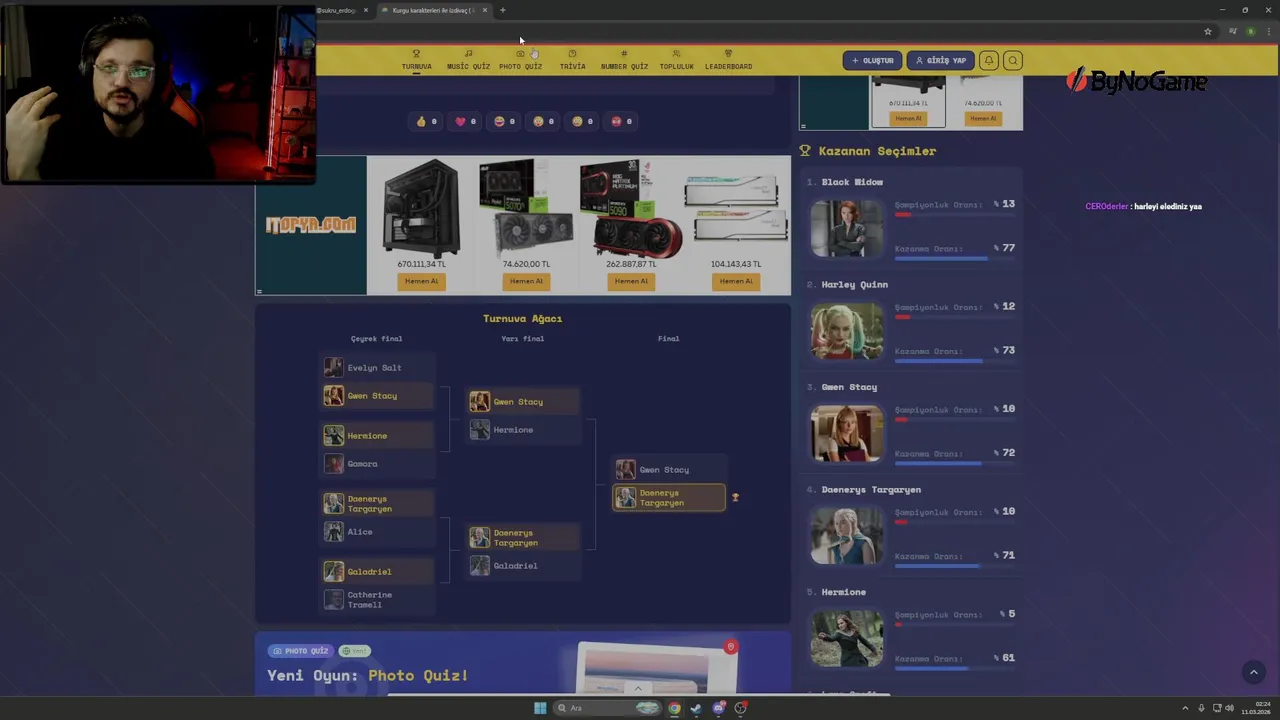Click Hemen Al under 104.143,43 TL
Viewport: 1280px width, 720px height.
[736, 281]
